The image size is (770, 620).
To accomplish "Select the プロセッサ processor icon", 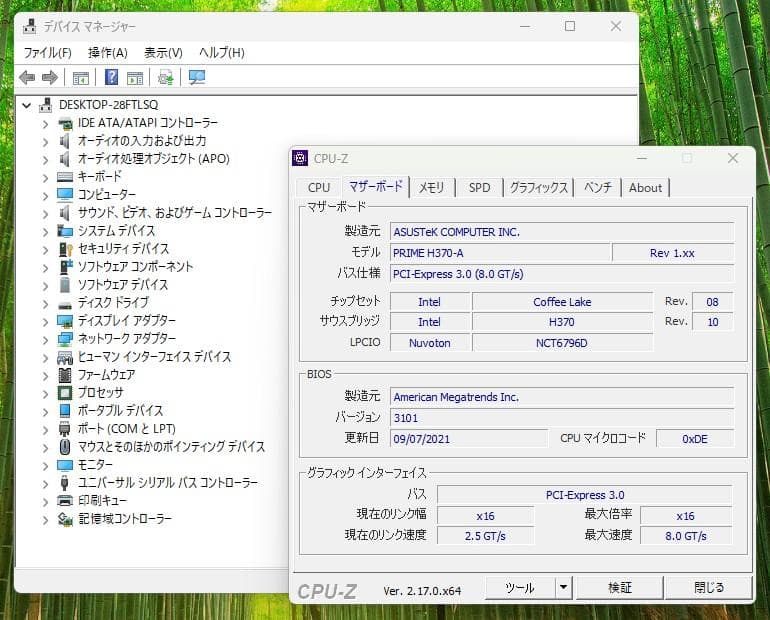I will pyautogui.click(x=65, y=393).
